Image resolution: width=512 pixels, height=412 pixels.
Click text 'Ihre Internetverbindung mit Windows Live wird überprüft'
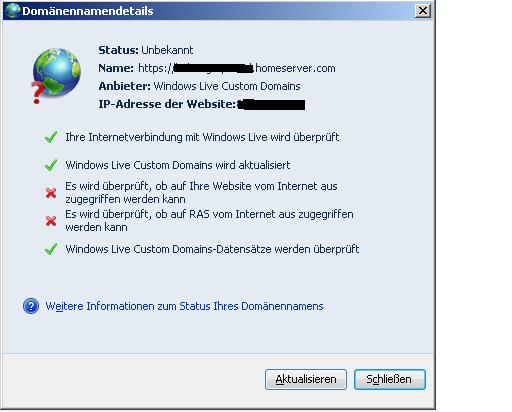[x=202, y=137]
